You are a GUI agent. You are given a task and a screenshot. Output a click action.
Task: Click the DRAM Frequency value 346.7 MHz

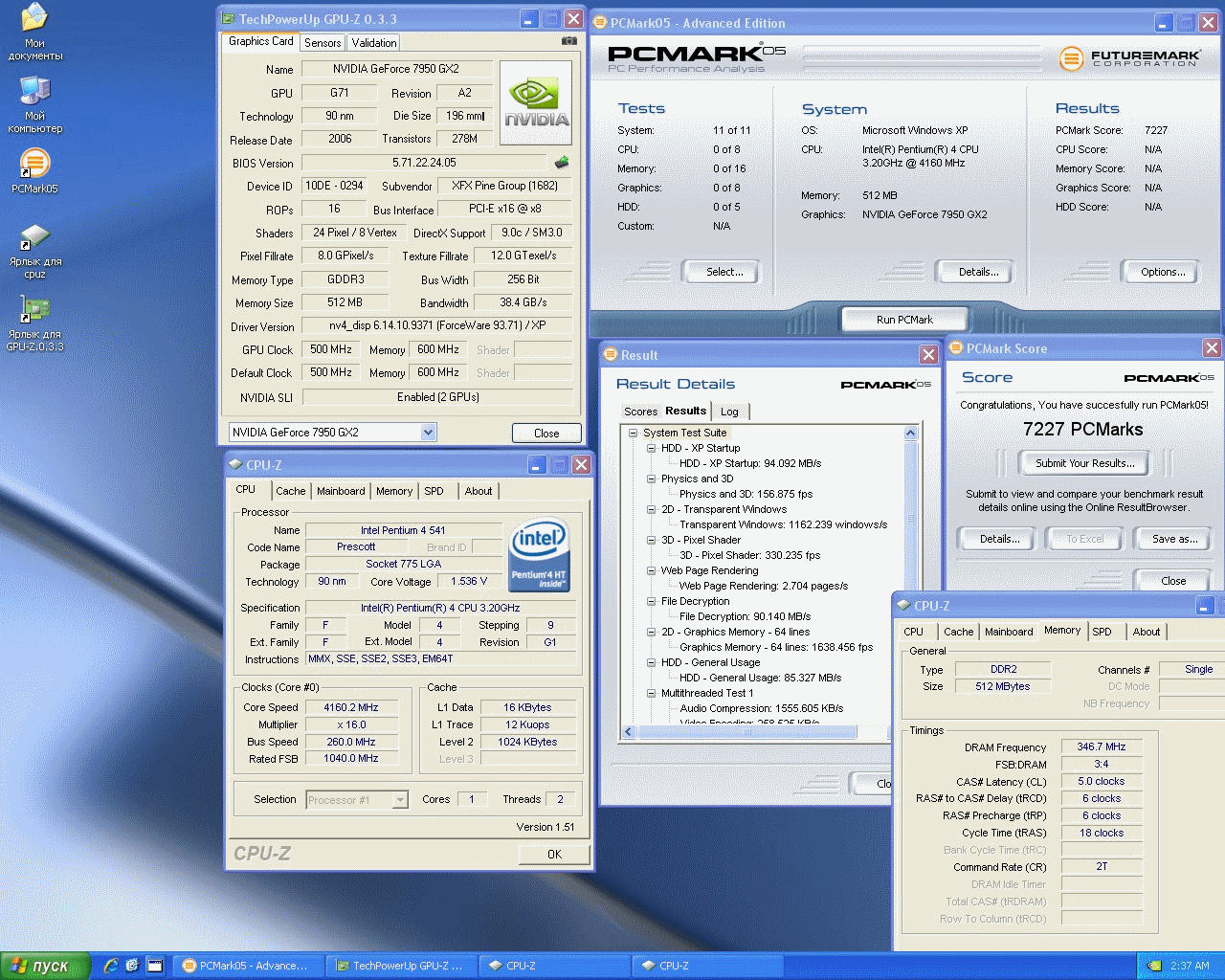click(x=1101, y=746)
